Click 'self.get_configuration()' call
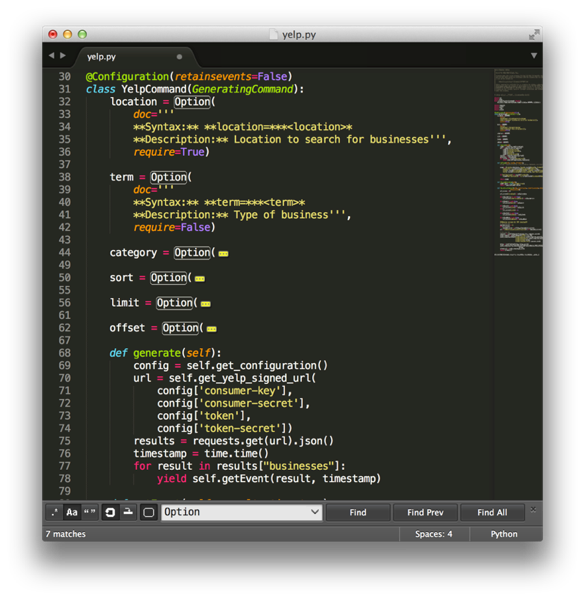The image size is (585, 600). (257, 365)
